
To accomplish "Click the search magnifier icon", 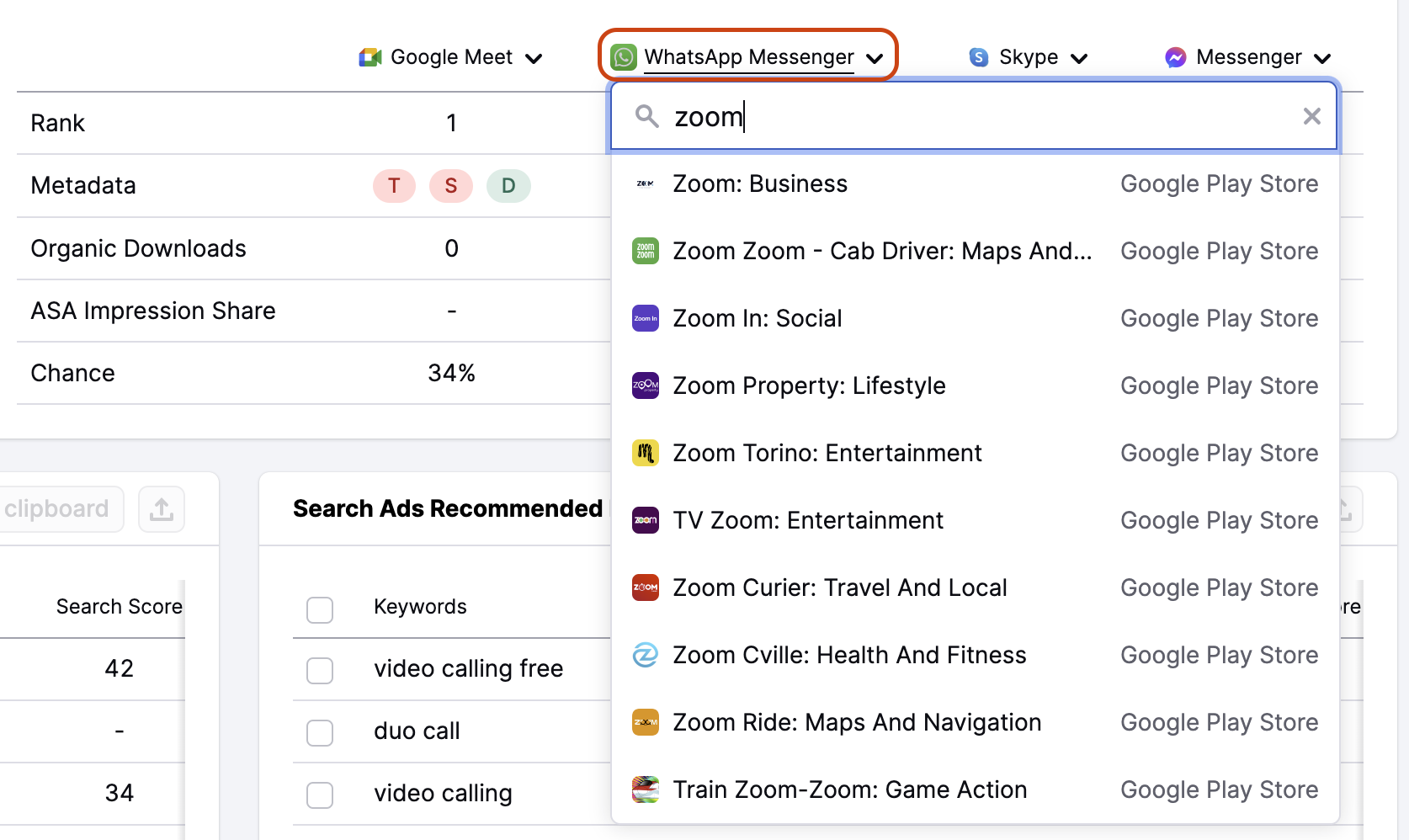I will click(646, 116).
